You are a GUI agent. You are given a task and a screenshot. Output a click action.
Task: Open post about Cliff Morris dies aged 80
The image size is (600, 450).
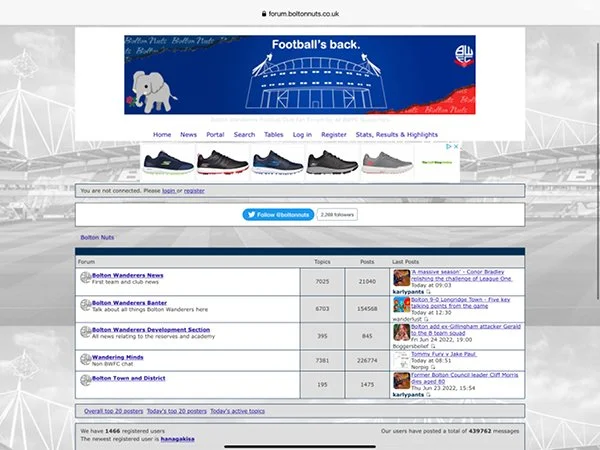(465, 378)
